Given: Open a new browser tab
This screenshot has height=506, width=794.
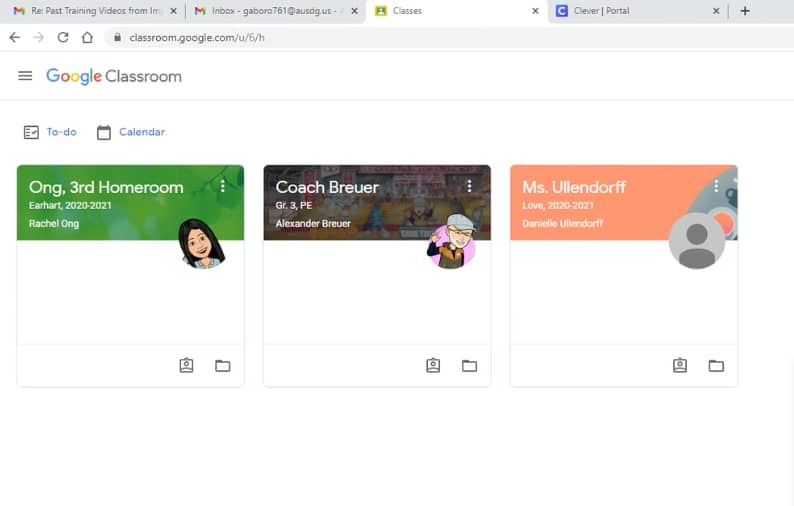Looking at the screenshot, I should coord(745,11).
